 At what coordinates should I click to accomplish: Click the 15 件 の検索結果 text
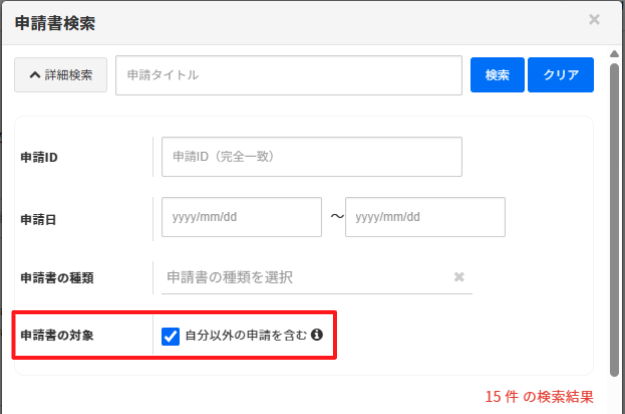(538, 395)
